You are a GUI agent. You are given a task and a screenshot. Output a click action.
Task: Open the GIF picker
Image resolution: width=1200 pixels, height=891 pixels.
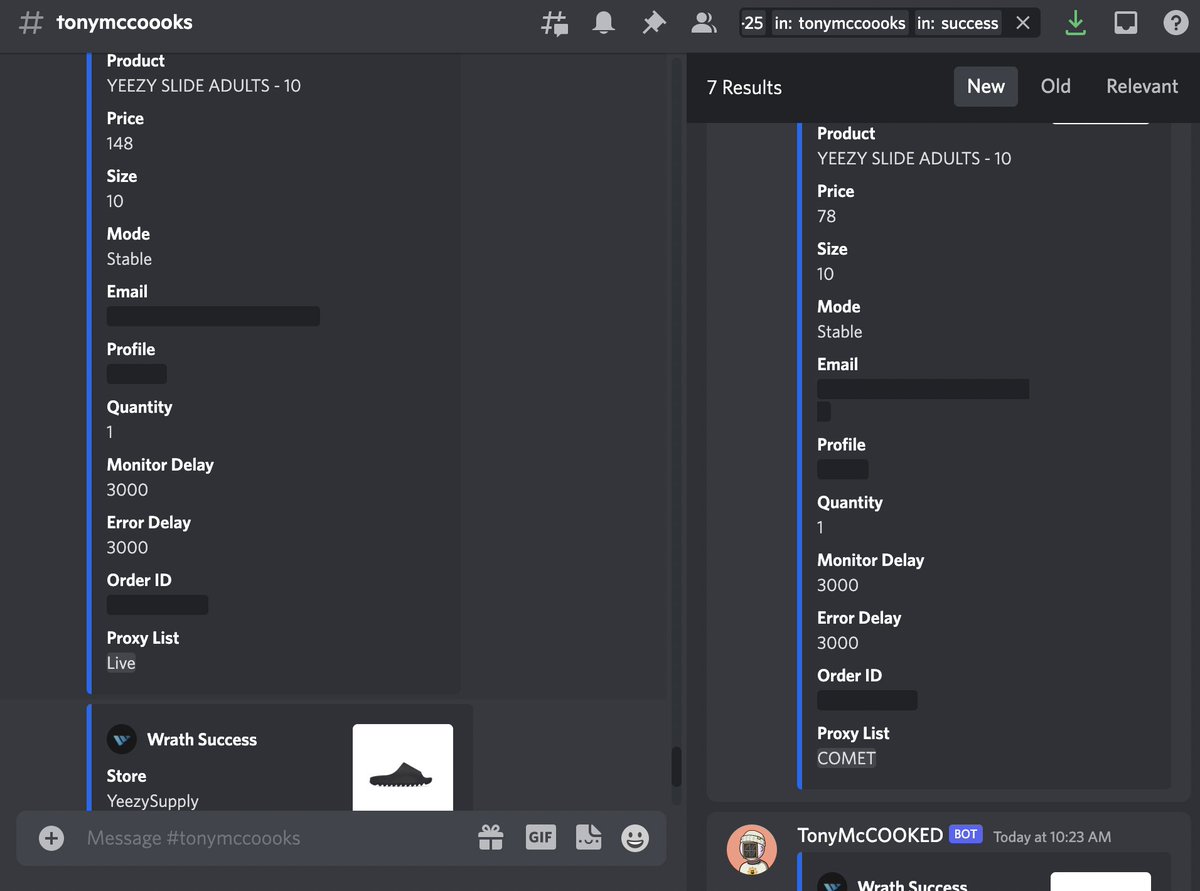click(540, 838)
